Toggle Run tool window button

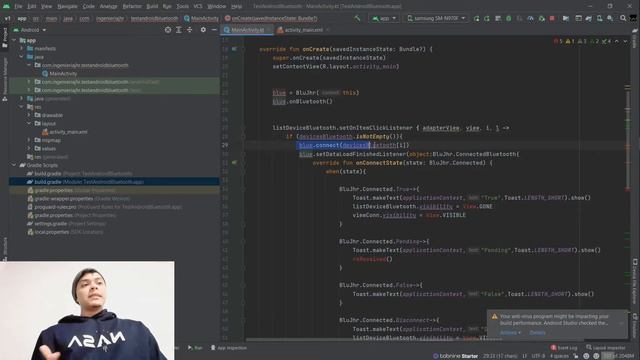pyautogui.click(x=195, y=348)
